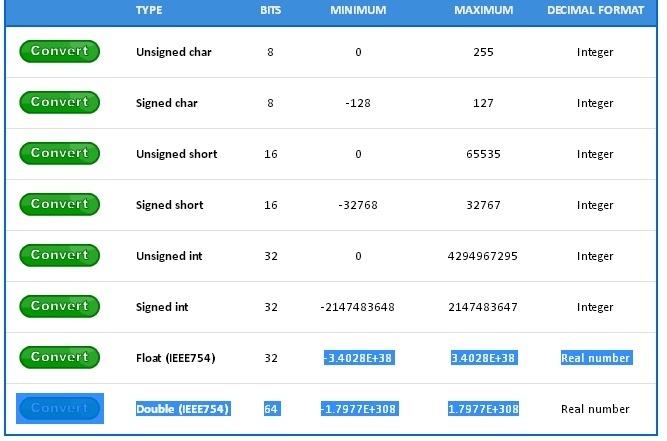Viewport: 667px width, 441px height.
Task: Select Convert next to Unsigned short
Action: (59, 153)
